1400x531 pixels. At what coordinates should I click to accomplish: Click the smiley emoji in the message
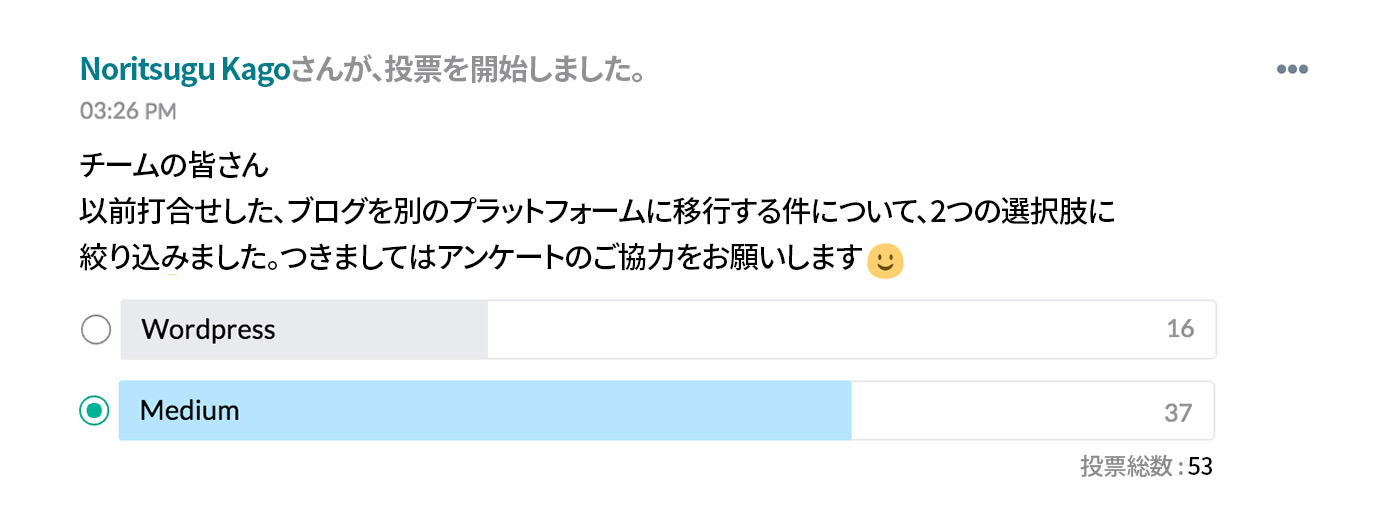pos(884,262)
